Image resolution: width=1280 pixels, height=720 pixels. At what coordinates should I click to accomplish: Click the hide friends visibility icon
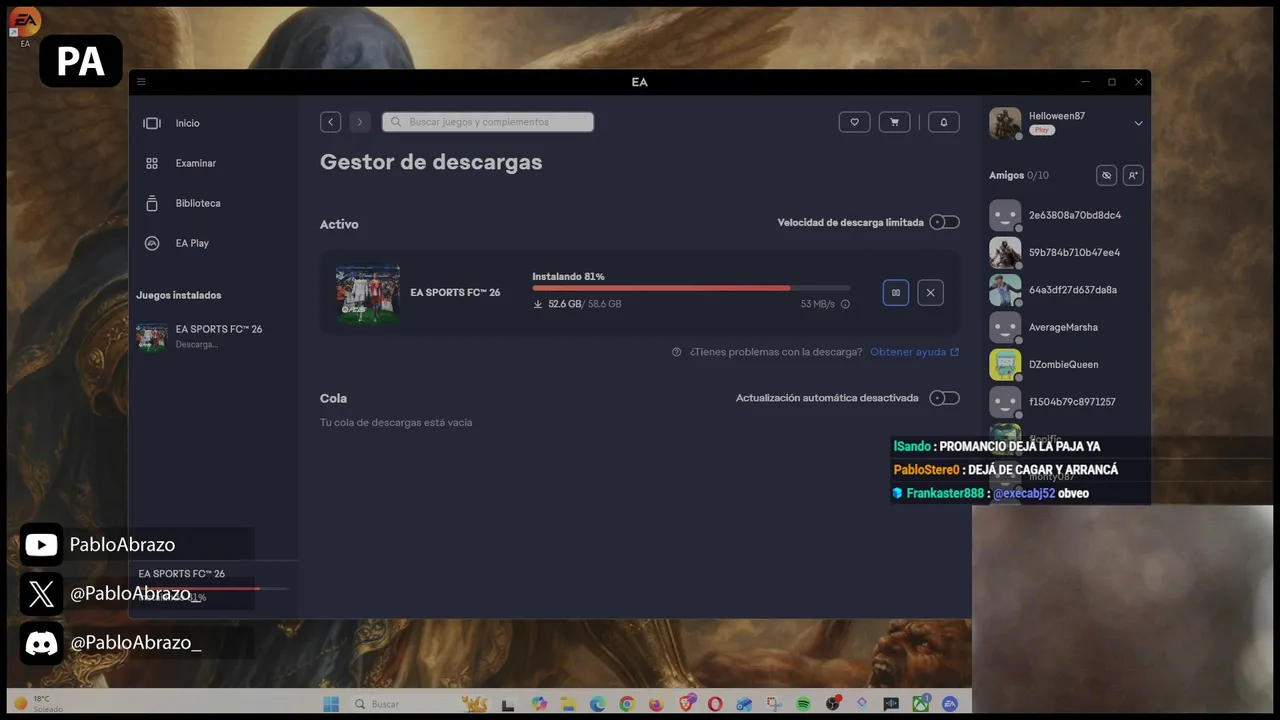(1106, 175)
